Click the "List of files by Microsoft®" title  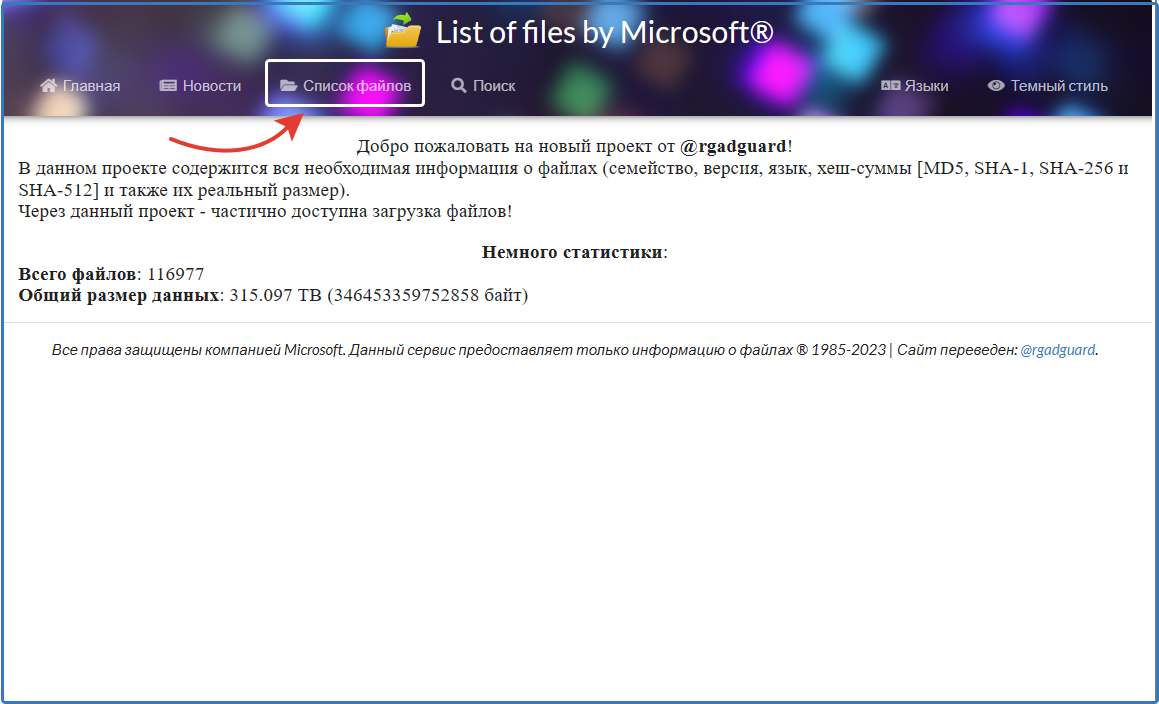pyautogui.click(x=605, y=33)
